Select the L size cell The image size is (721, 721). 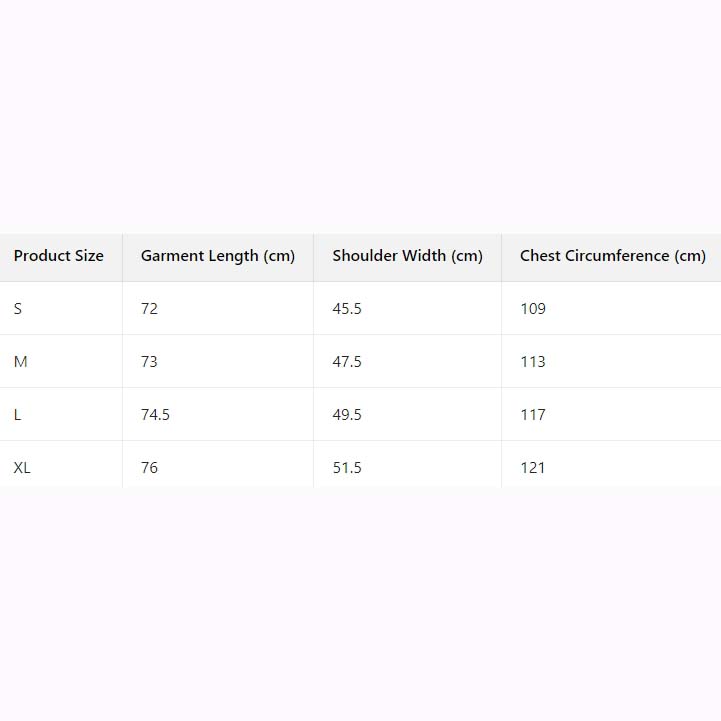(x=18, y=415)
